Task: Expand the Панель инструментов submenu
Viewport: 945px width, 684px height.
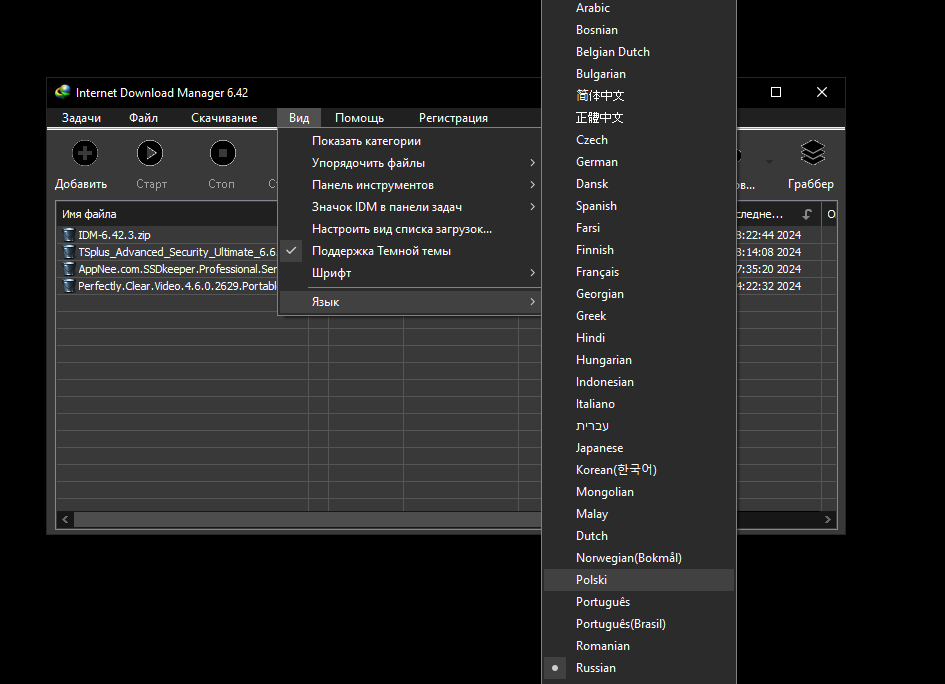Action: (410, 185)
